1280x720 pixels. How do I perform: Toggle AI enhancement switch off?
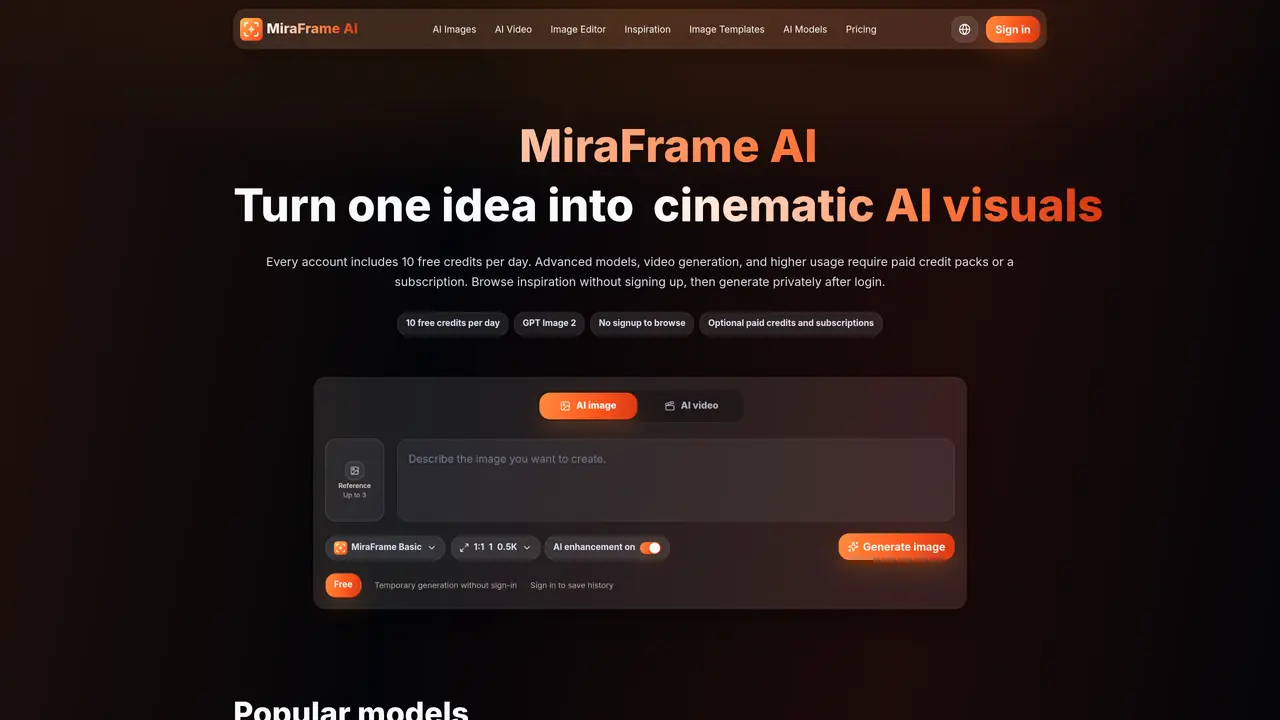point(650,548)
